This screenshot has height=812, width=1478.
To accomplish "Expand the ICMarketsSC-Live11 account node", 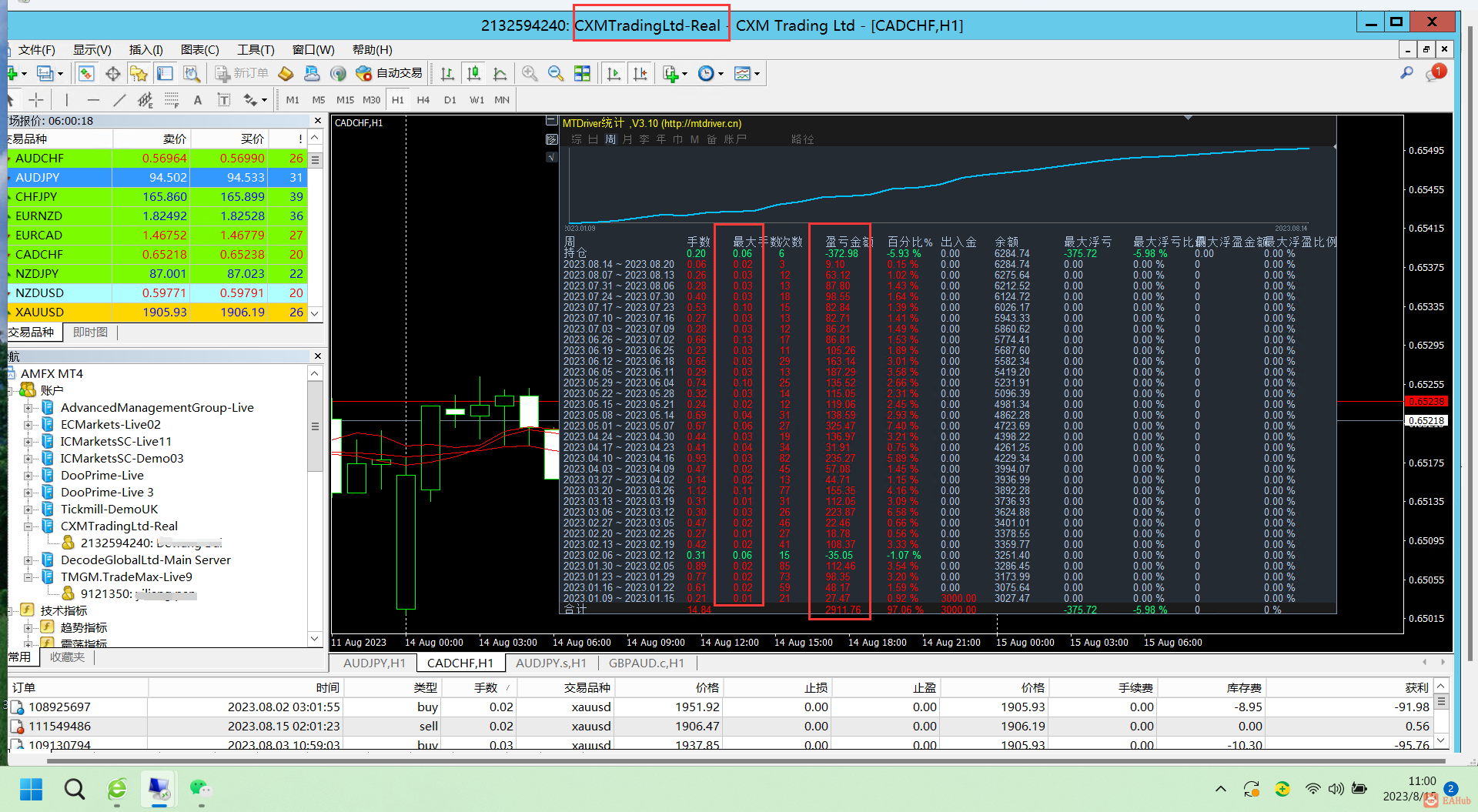I will point(28,442).
